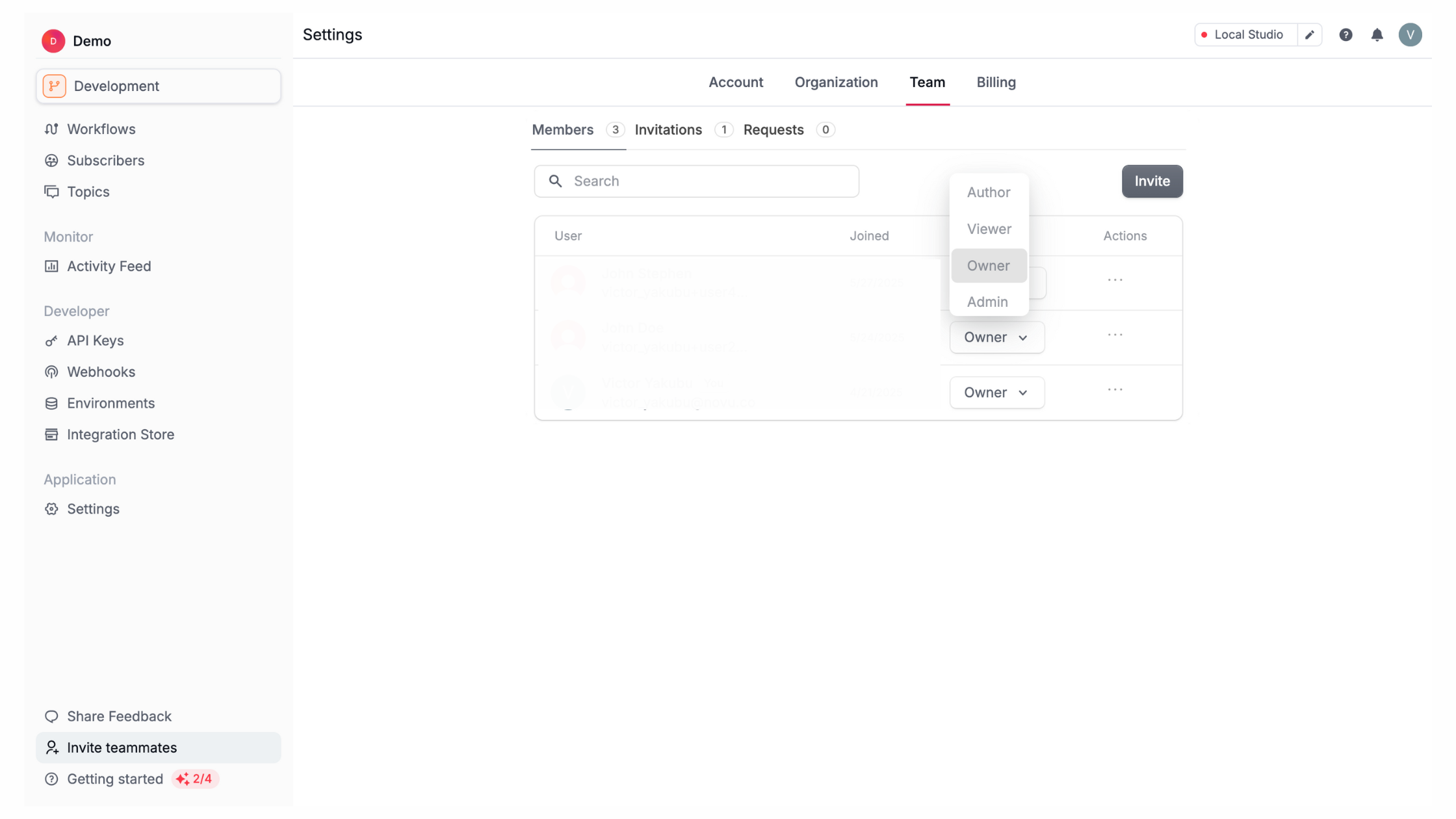Image resolution: width=1456 pixels, height=819 pixels.
Task: Click the Local Studio edit pencil icon
Action: (x=1310, y=35)
